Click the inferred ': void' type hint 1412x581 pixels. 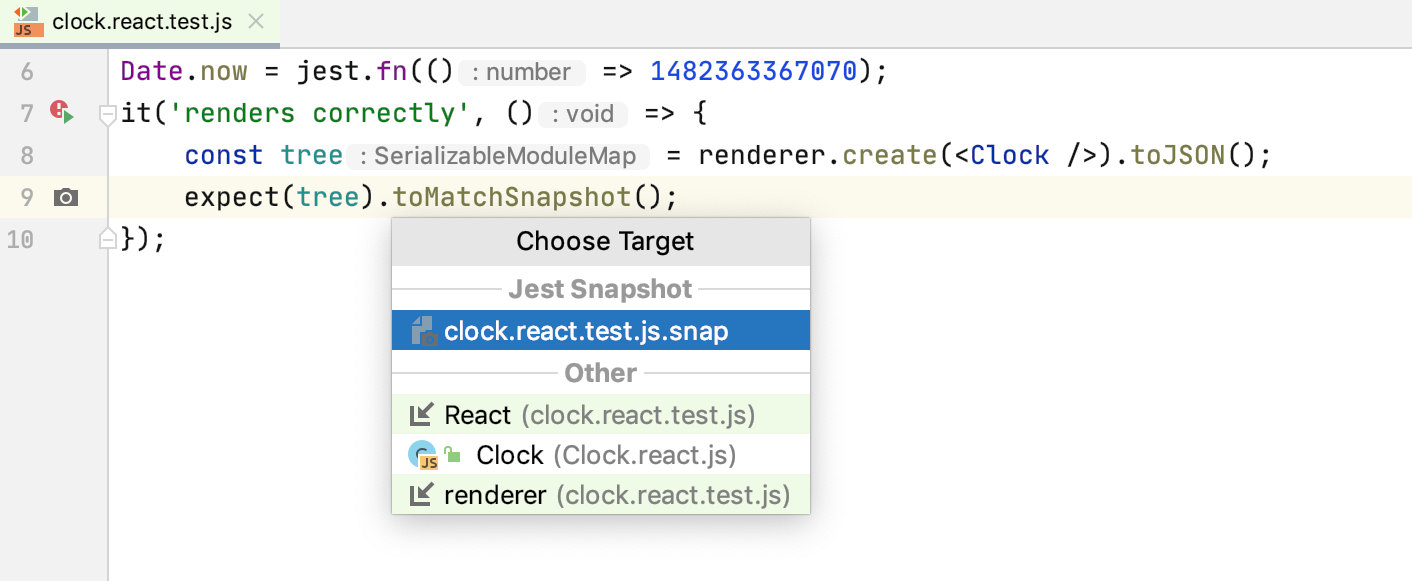(583, 114)
